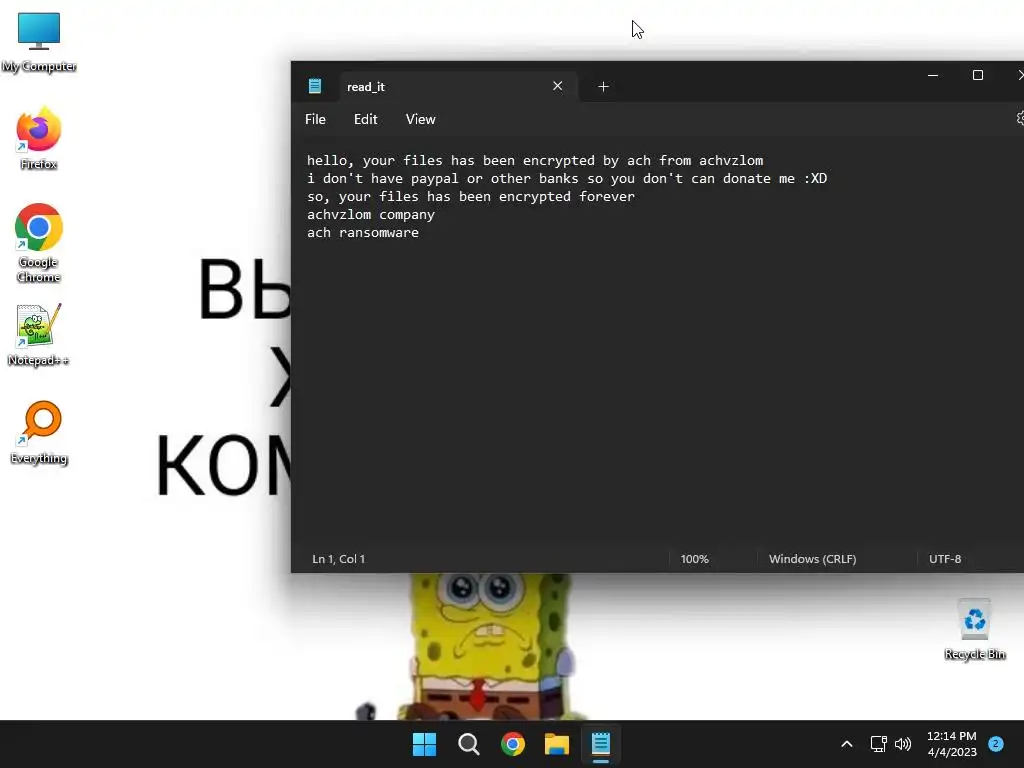Image resolution: width=1024 pixels, height=768 pixels.
Task: Open the View menu in Notepad
Action: tap(421, 120)
